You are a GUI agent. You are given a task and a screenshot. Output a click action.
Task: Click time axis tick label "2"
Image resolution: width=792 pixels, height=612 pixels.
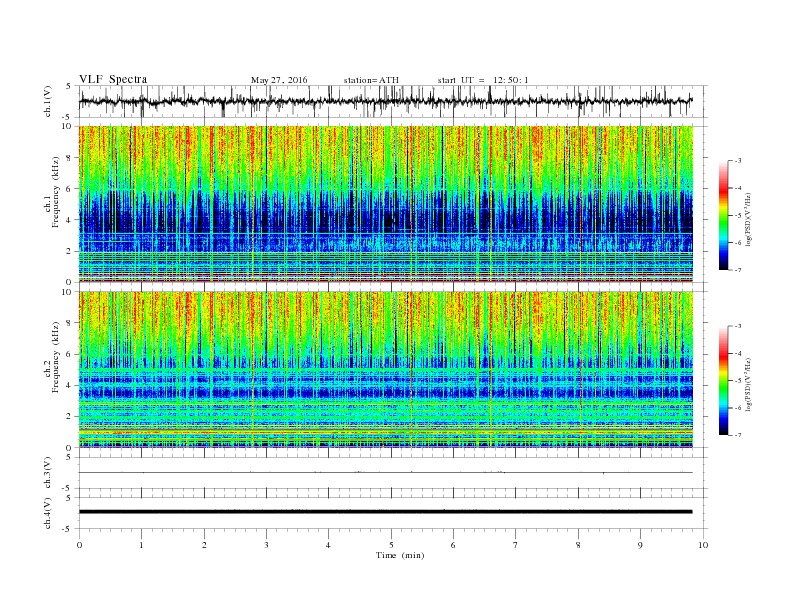point(204,545)
